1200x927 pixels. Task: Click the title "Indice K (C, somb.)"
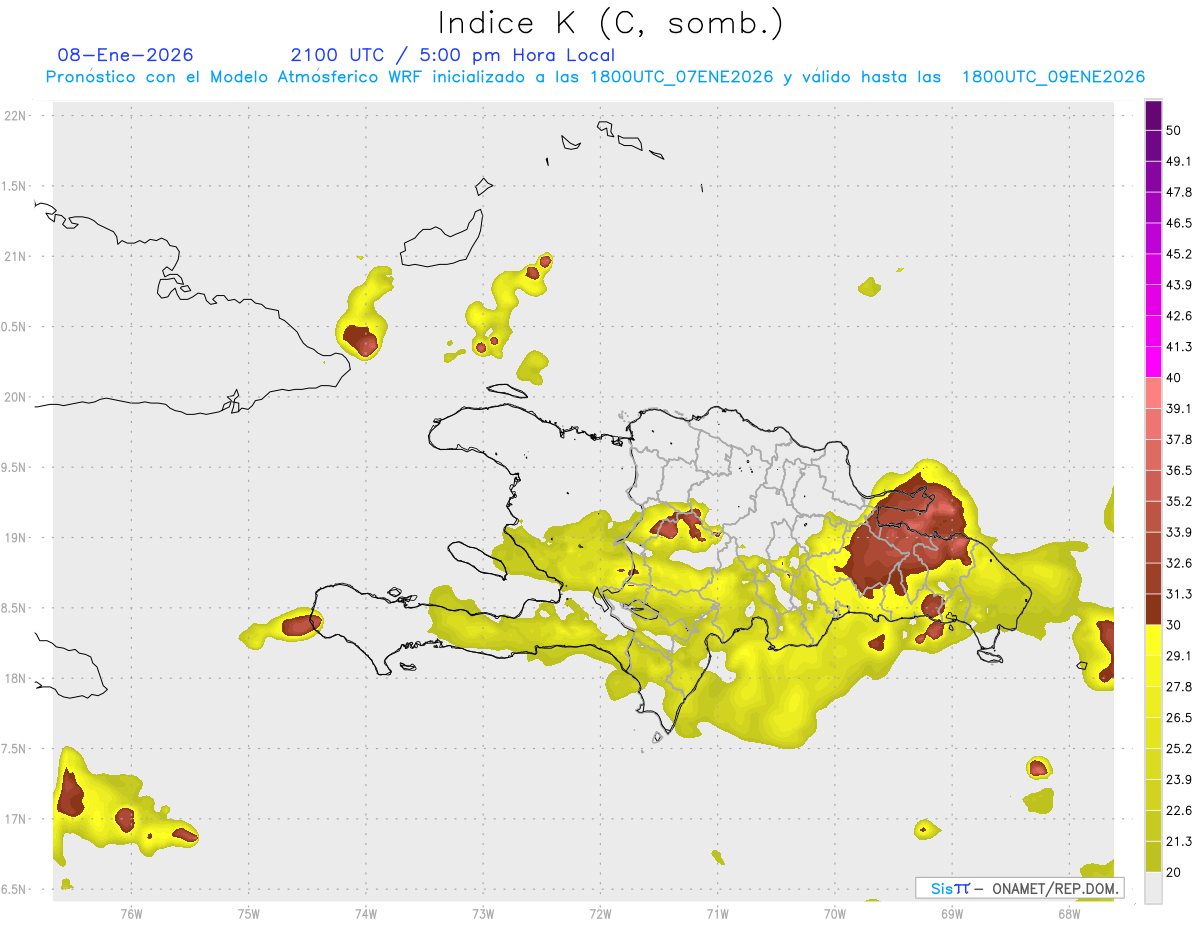[611, 23]
